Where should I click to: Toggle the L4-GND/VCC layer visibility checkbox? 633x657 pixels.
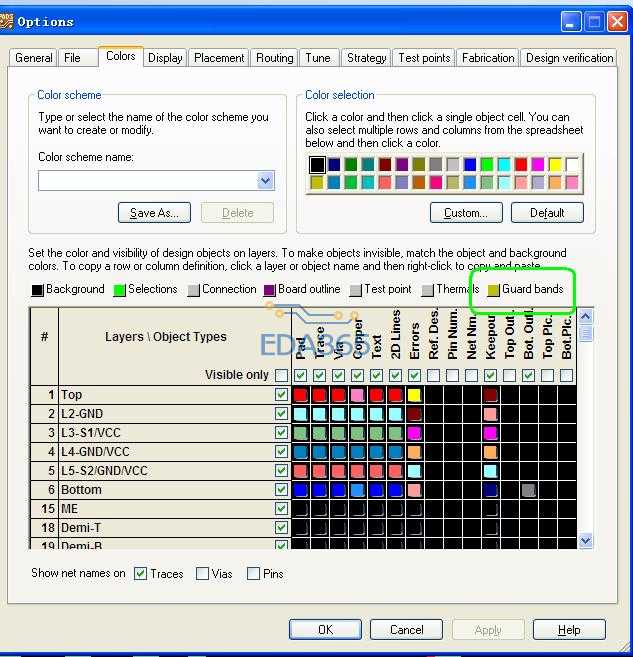(281, 452)
